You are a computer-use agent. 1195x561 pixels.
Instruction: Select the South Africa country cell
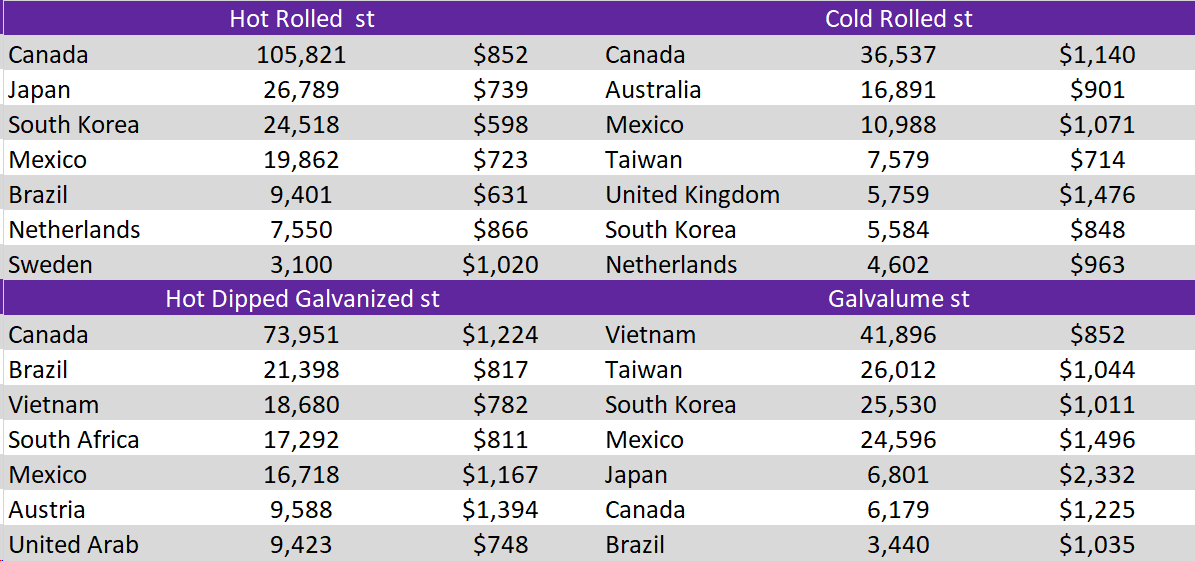pyautogui.click(x=74, y=440)
